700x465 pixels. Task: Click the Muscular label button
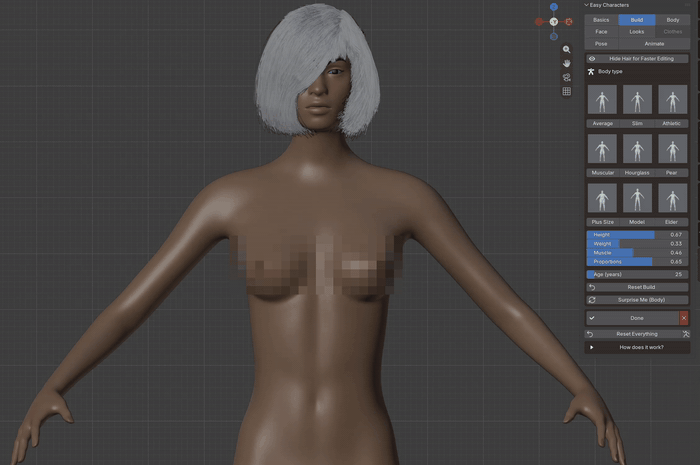(x=602, y=173)
